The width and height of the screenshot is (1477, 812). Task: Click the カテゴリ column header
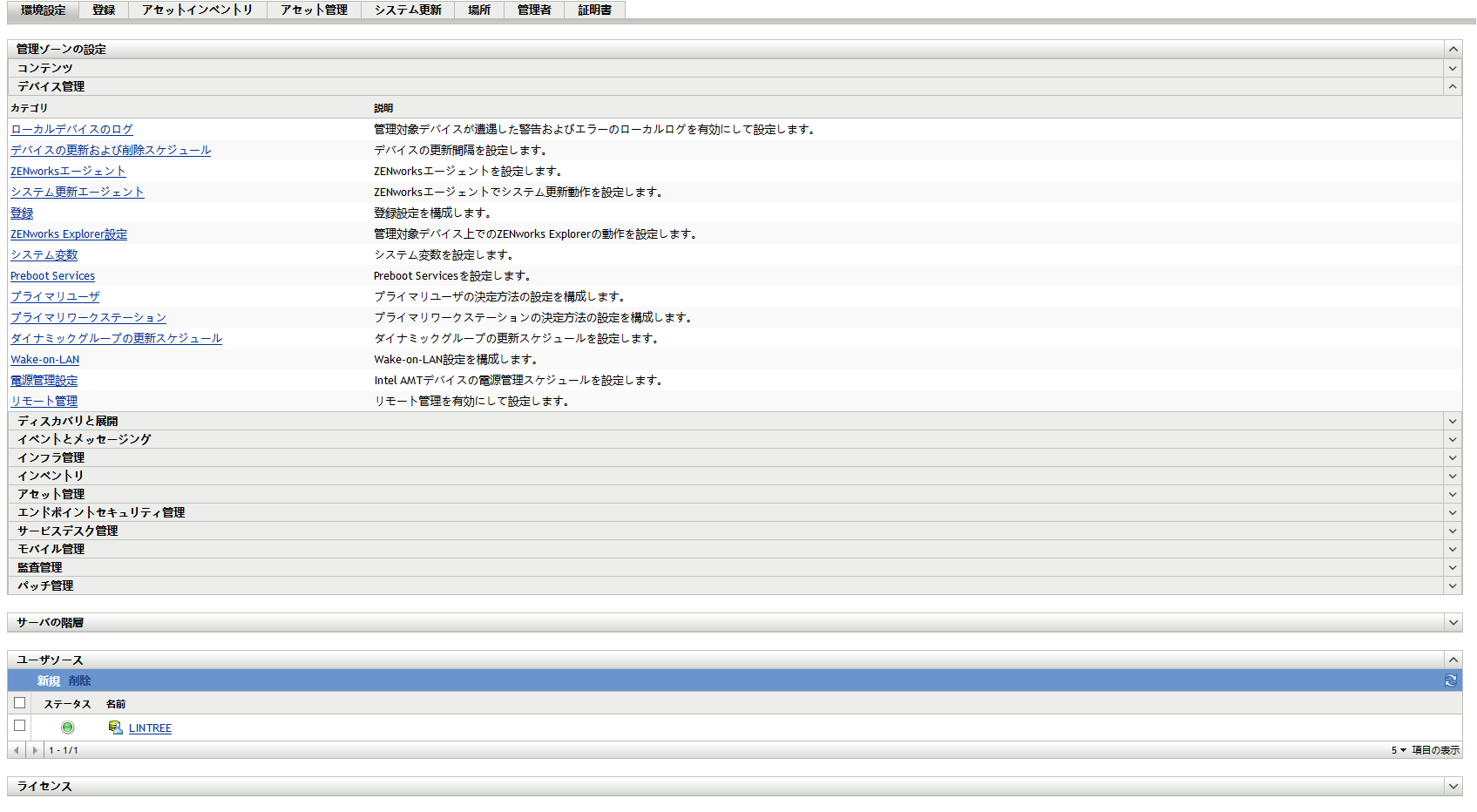point(29,108)
